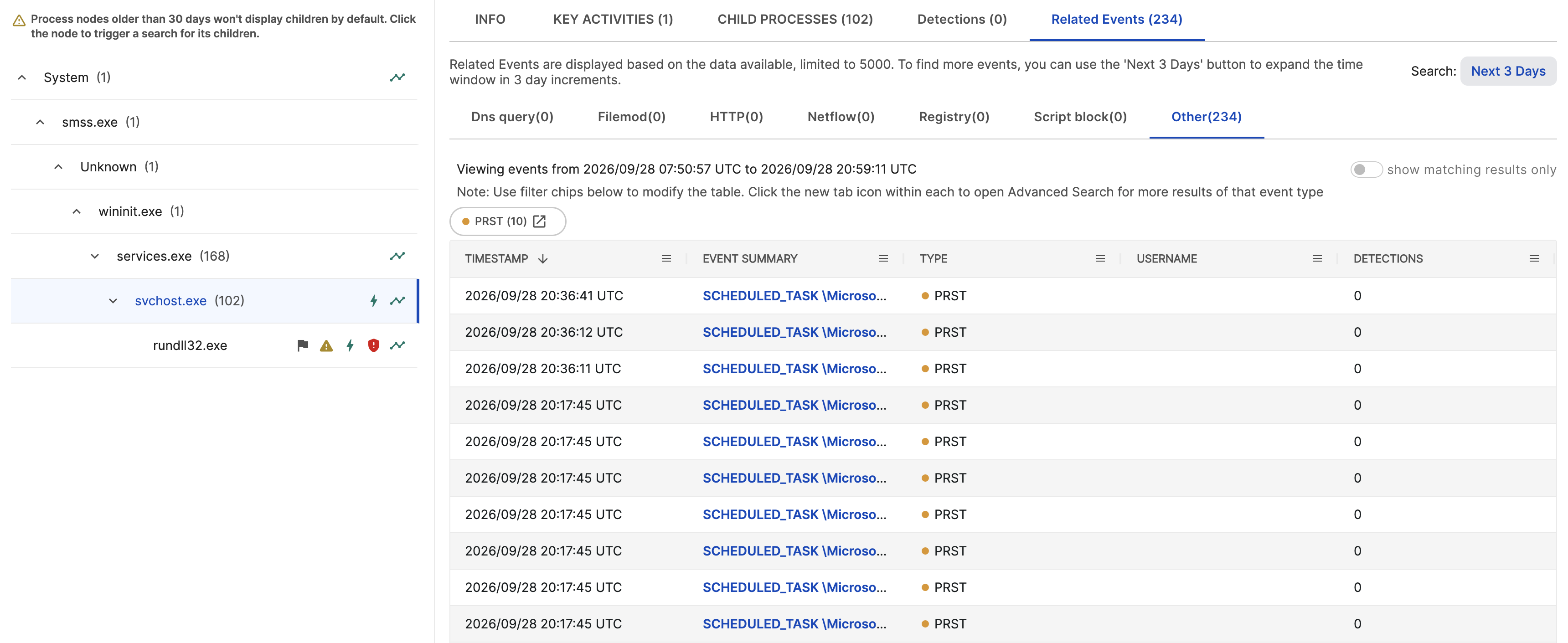Open the EVENT SUMMARY column menu icon
1568x643 pixels.
tap(883, 258)
